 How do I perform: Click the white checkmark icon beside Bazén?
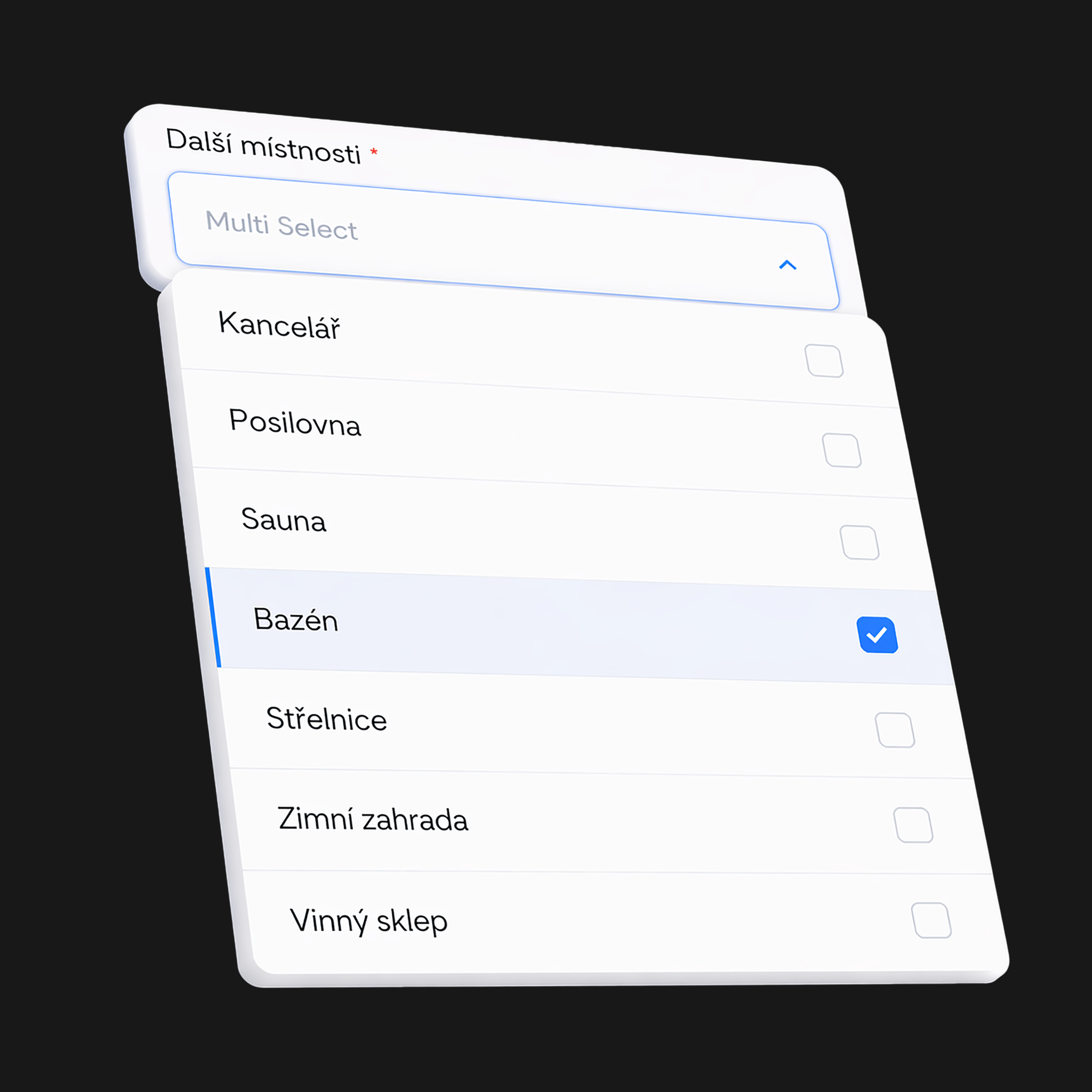coord(877,635)
